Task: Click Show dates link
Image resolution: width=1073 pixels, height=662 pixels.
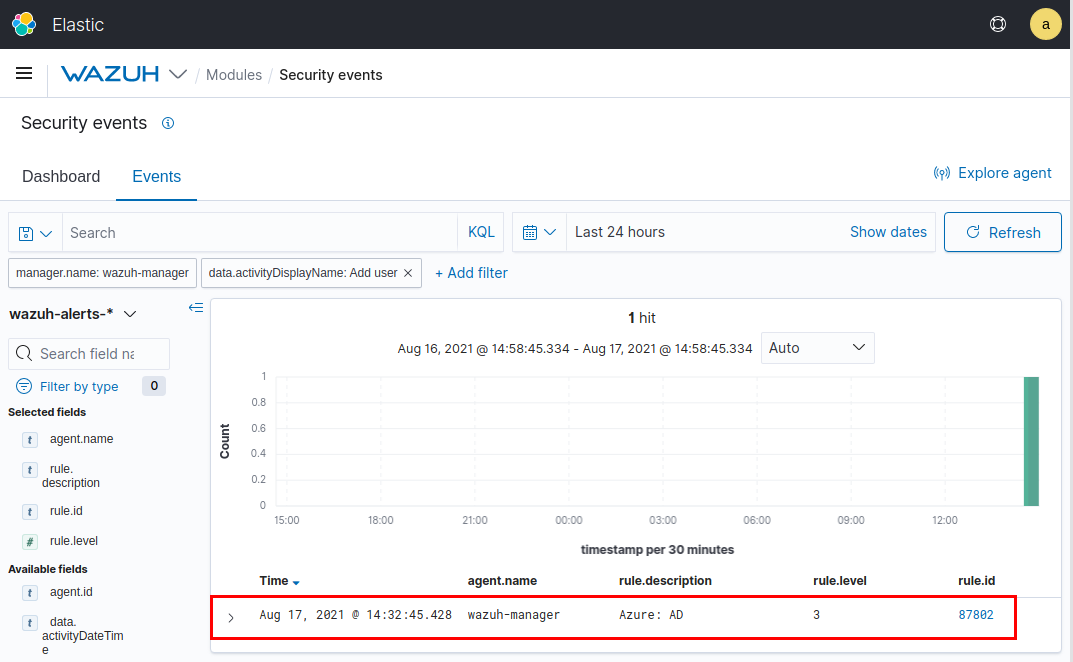Action: click(x=888, y=232)
